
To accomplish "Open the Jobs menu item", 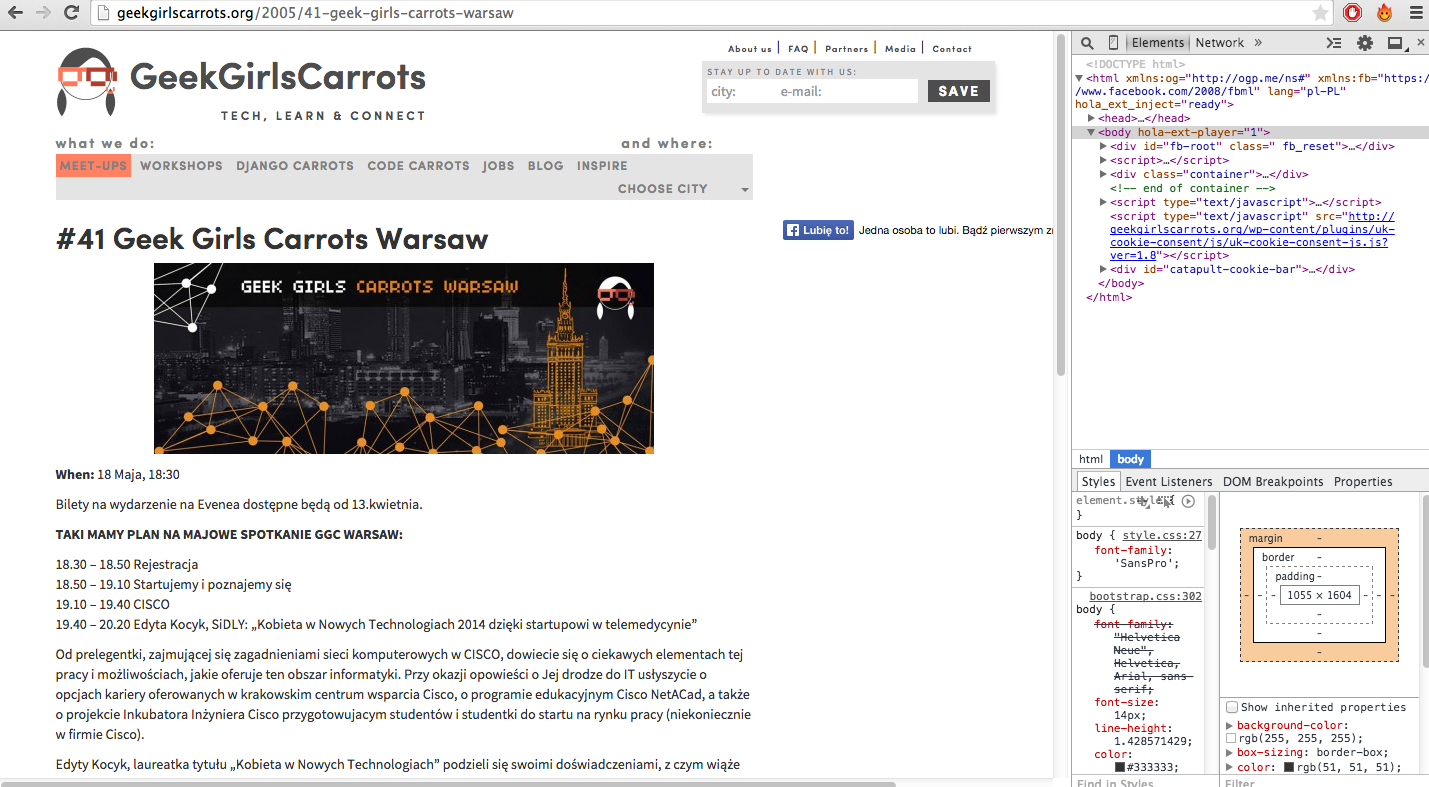I will coord(498,166).
